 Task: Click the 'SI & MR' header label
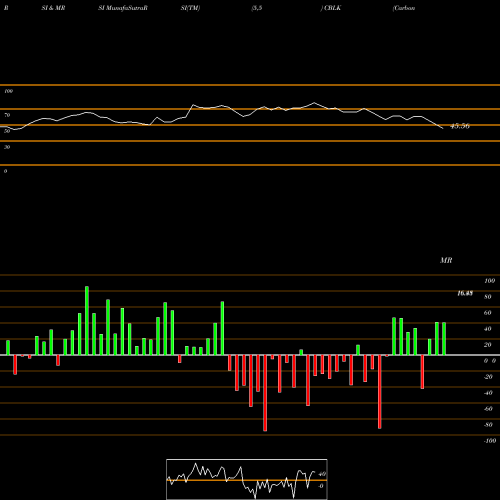click(53, 8)
